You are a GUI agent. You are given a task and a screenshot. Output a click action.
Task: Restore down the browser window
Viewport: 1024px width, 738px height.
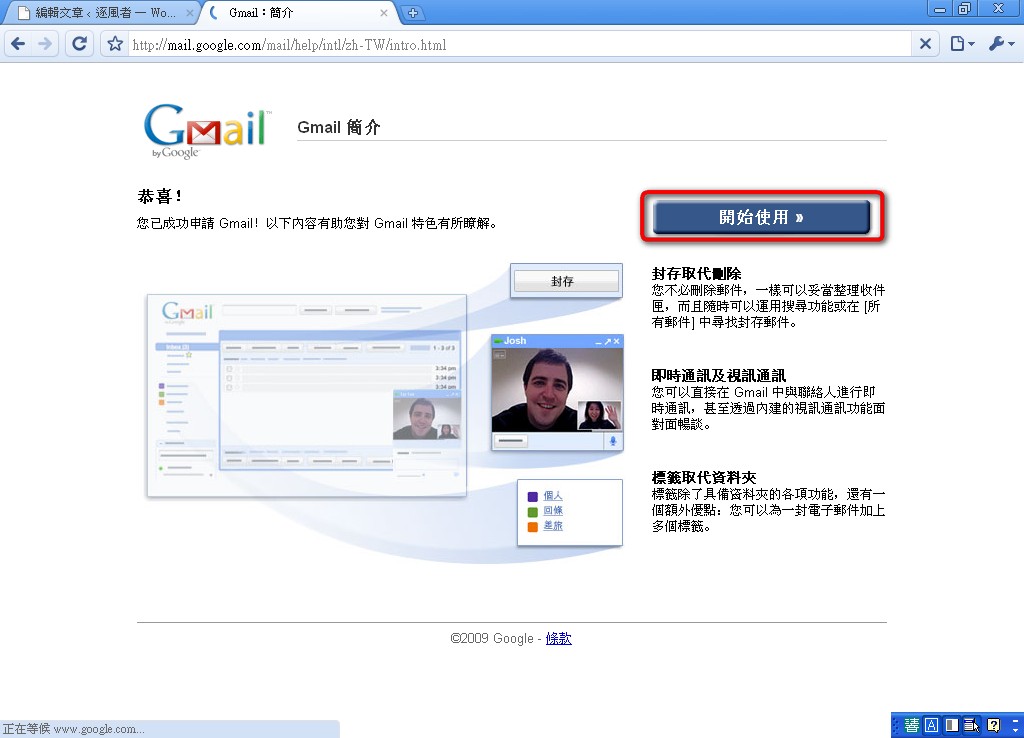pos(964,9)
